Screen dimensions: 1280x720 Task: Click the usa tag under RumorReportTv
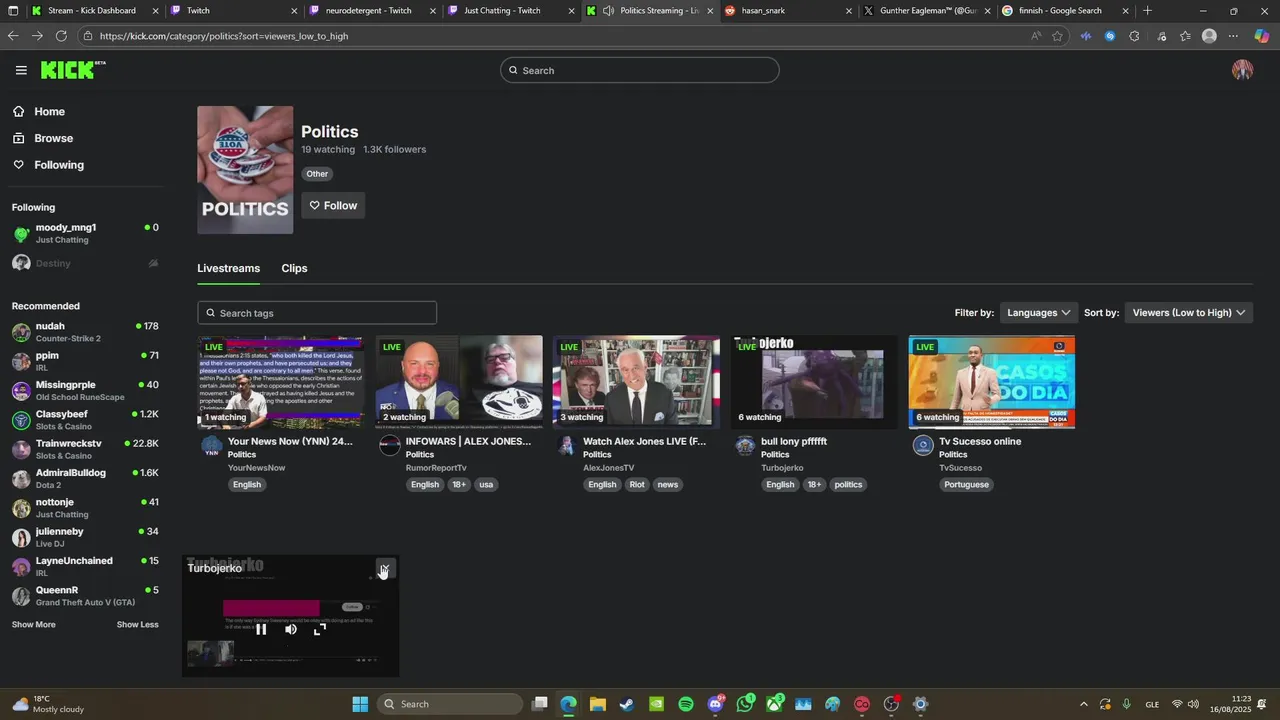pos(486,485)
